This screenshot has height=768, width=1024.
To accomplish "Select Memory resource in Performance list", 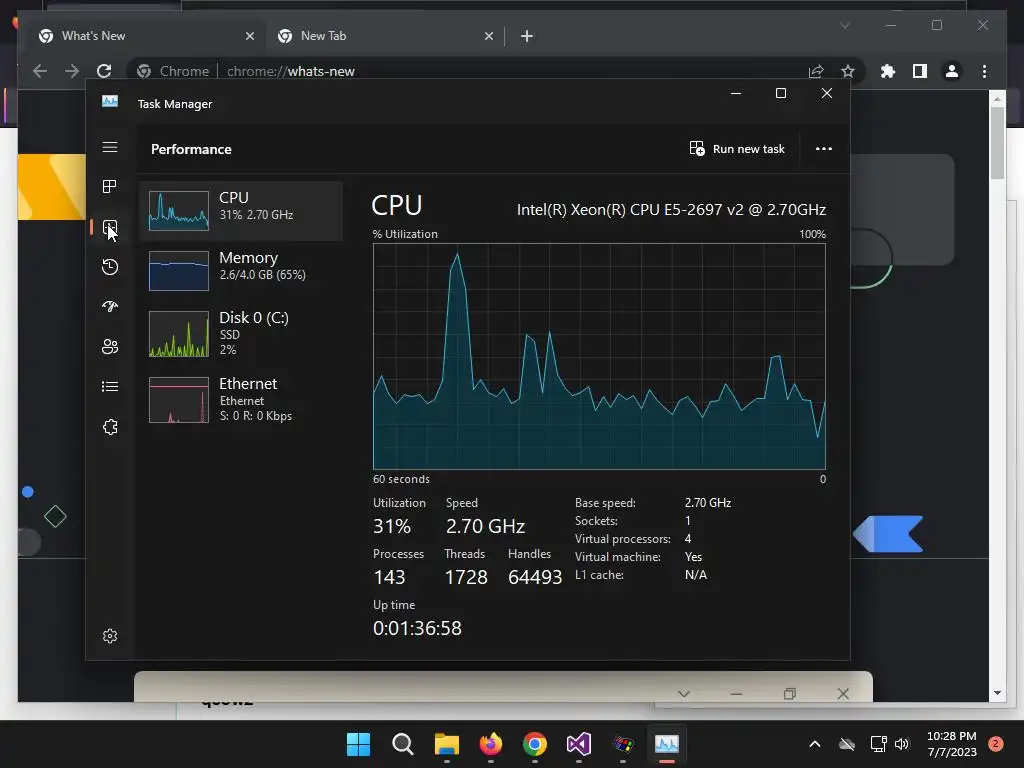I will tap(241, 270).
